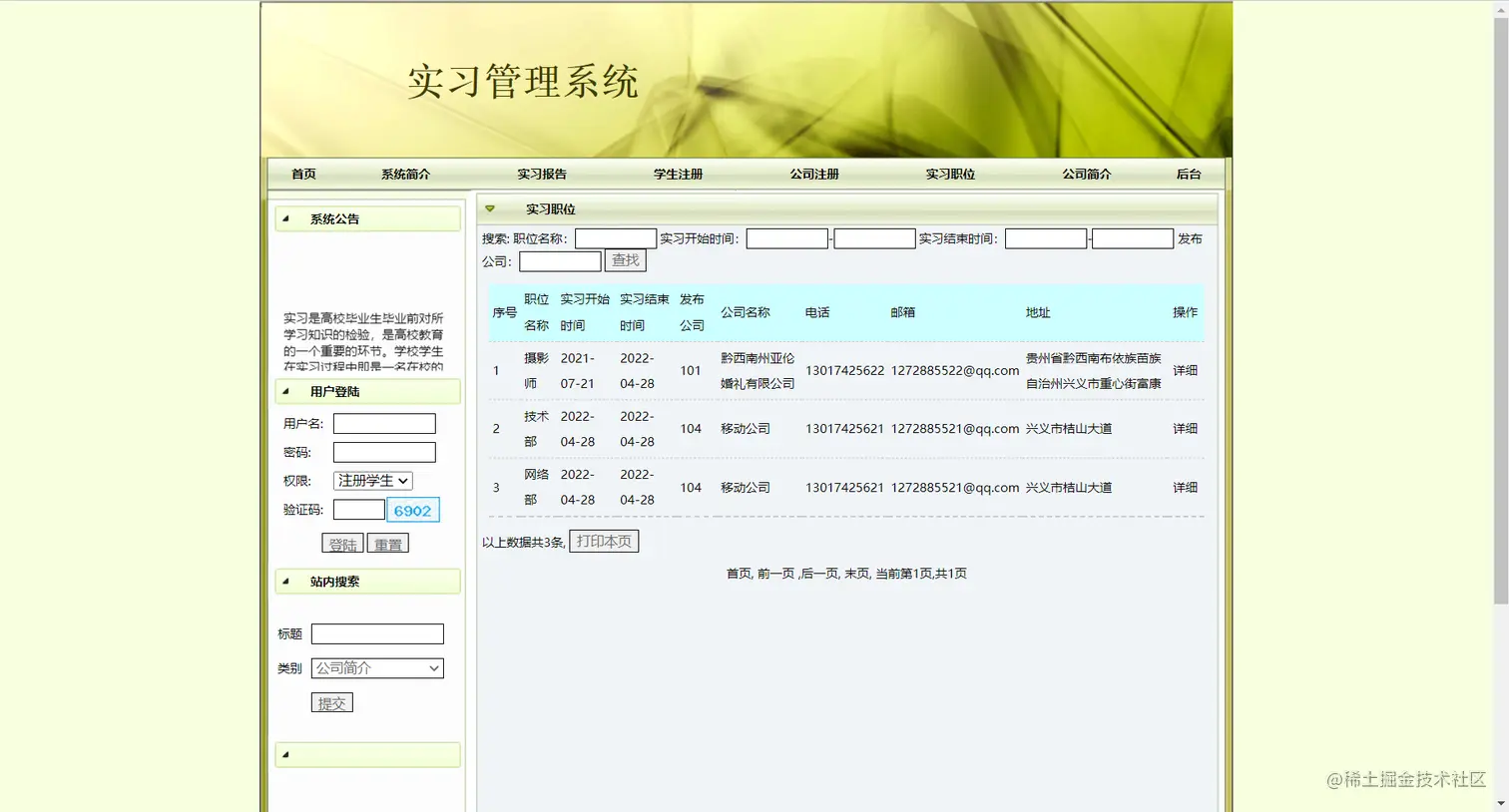1509x812 pixels.
Task: Click the 站内搜索 panel triangle icon
Action: [285, 581]
